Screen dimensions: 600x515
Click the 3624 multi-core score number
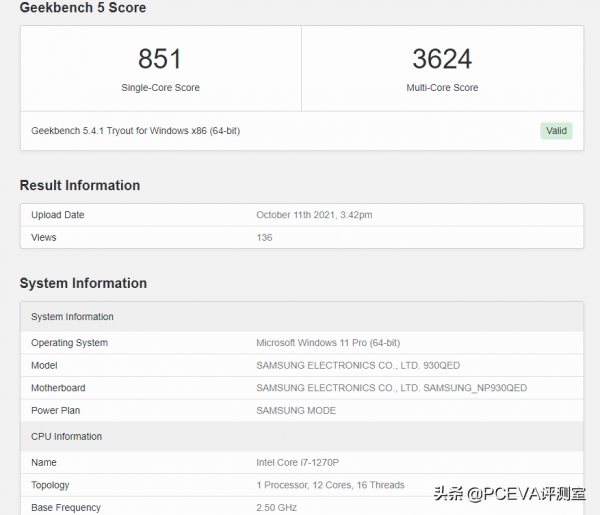(x=442, y=58)
